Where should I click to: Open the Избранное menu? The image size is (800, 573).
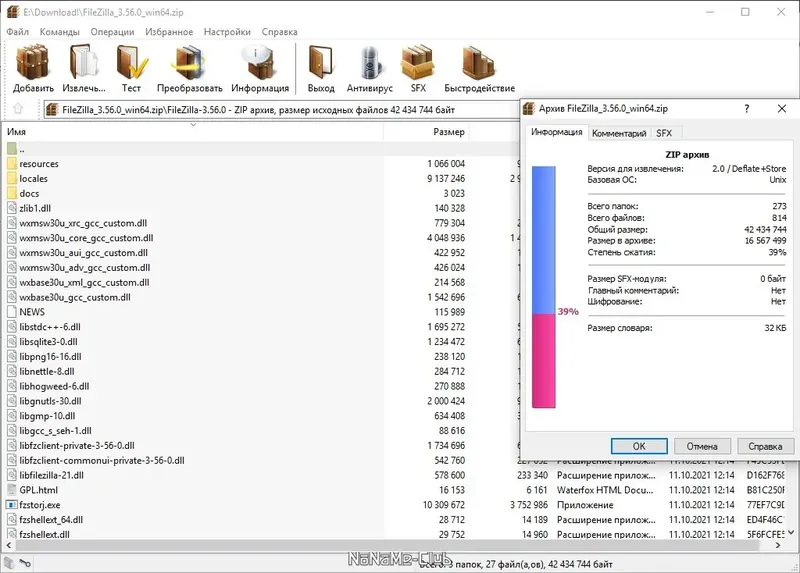click(169, 32)
